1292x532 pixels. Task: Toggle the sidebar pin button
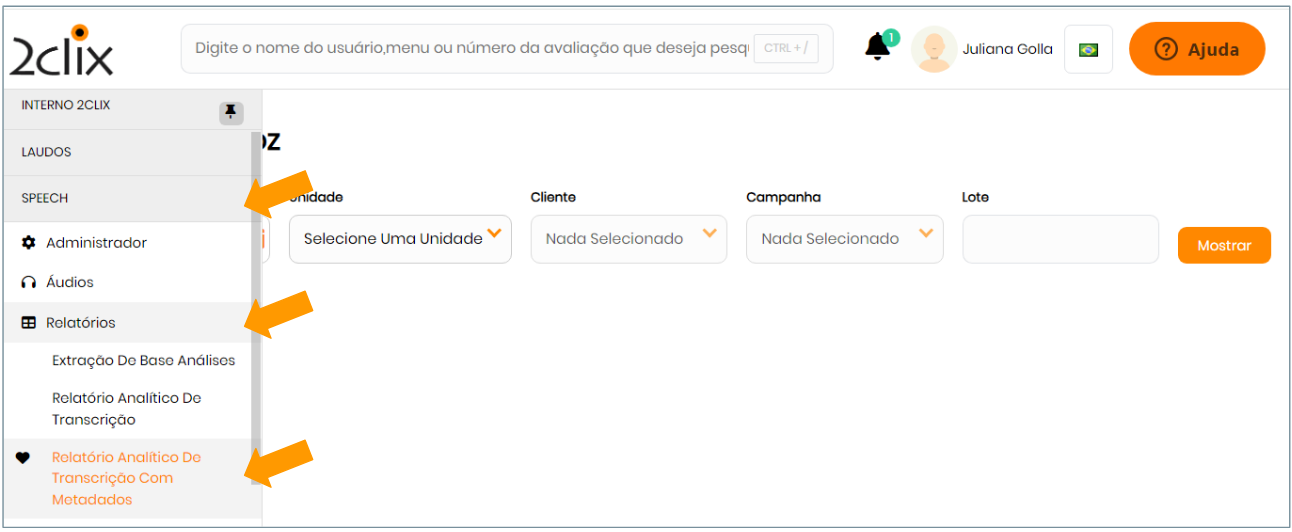[231, 112]
